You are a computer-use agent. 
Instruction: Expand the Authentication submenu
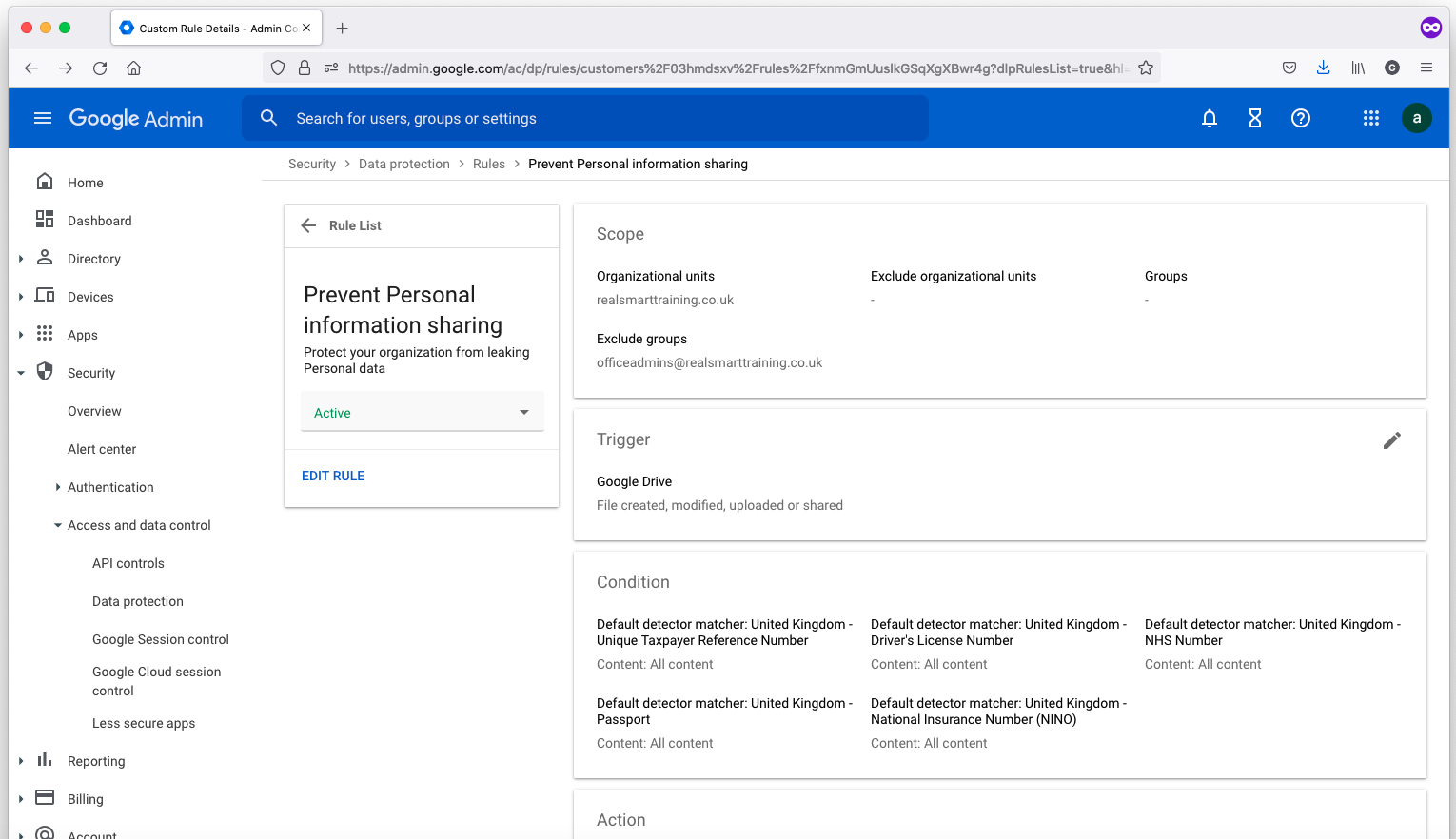tap(58, 487)
